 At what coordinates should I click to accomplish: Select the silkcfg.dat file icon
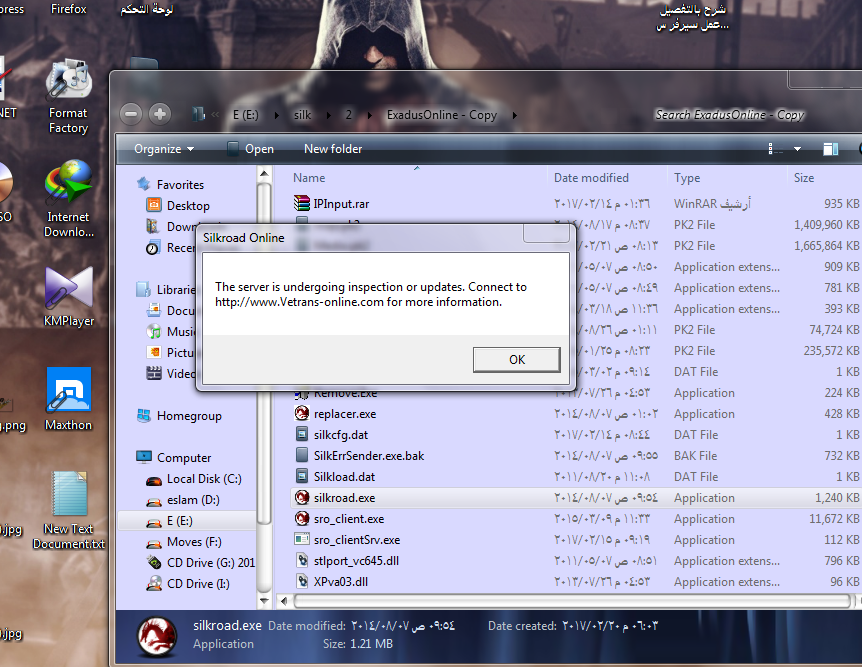(302, 434)
